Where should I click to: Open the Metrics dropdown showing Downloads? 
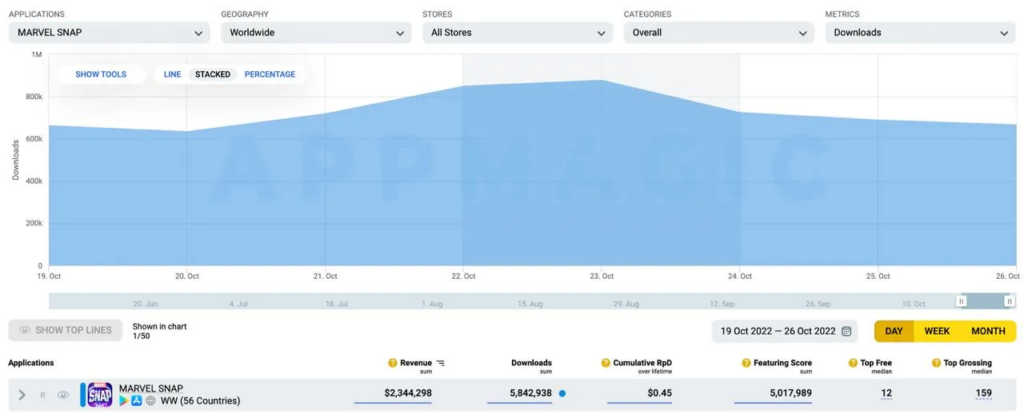pos(919,32)
